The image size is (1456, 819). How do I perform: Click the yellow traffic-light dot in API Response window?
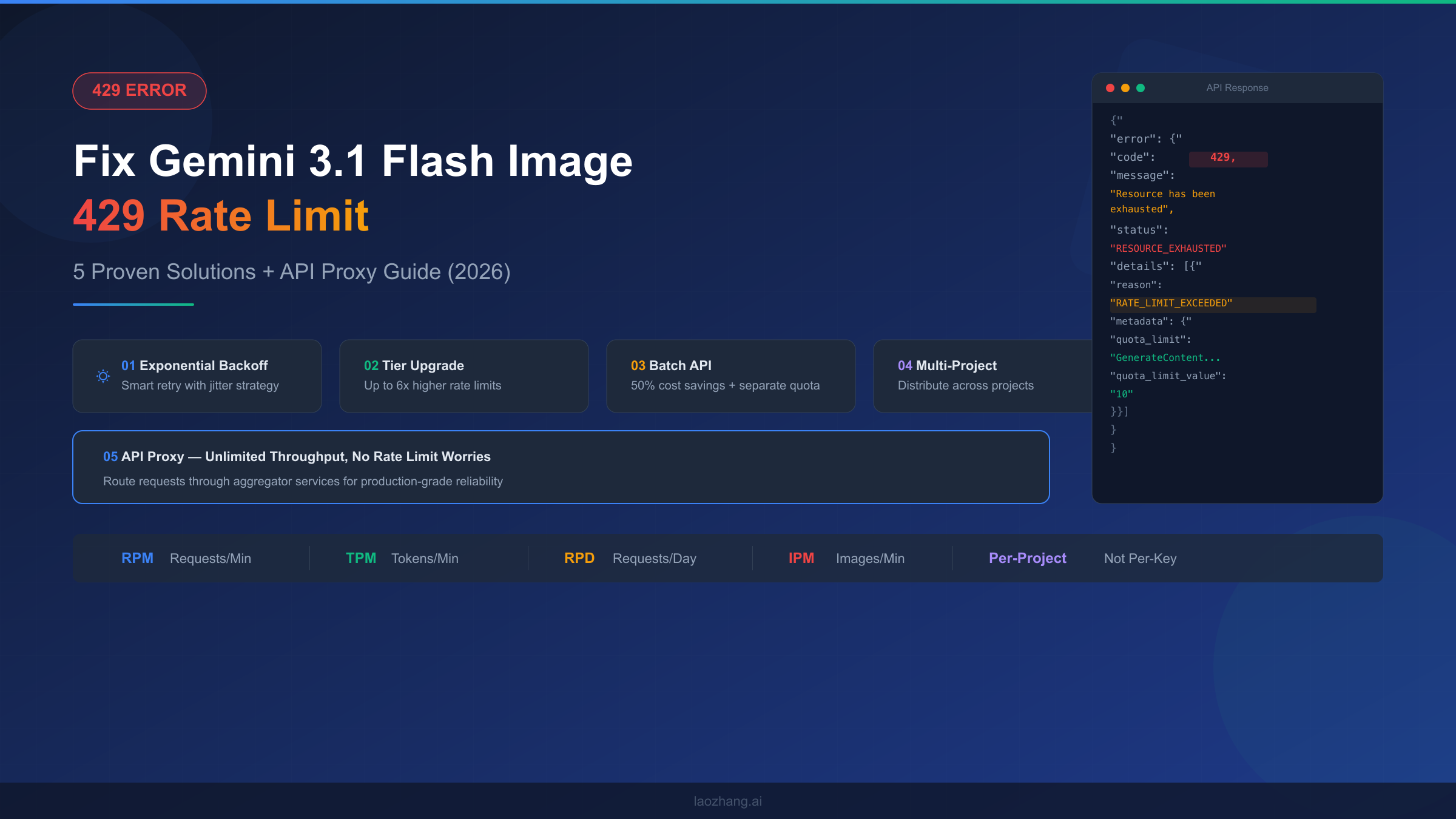click(x=1125, y=88)
